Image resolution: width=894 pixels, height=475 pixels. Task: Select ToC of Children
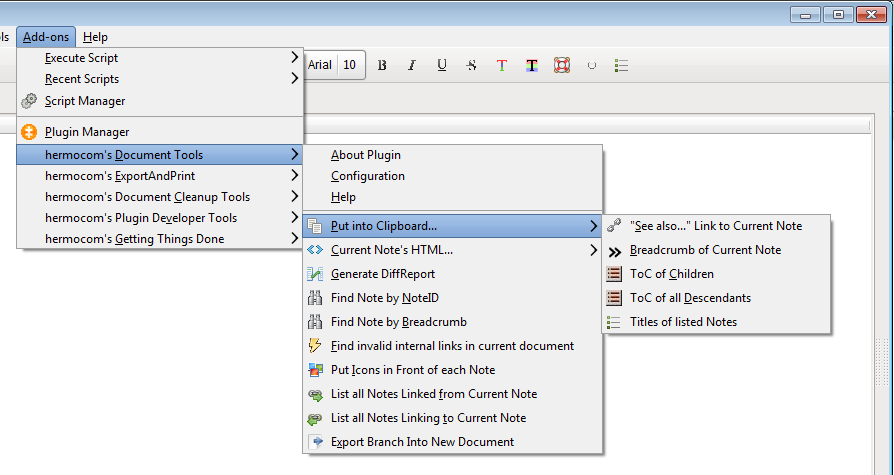tap(671, 274)
